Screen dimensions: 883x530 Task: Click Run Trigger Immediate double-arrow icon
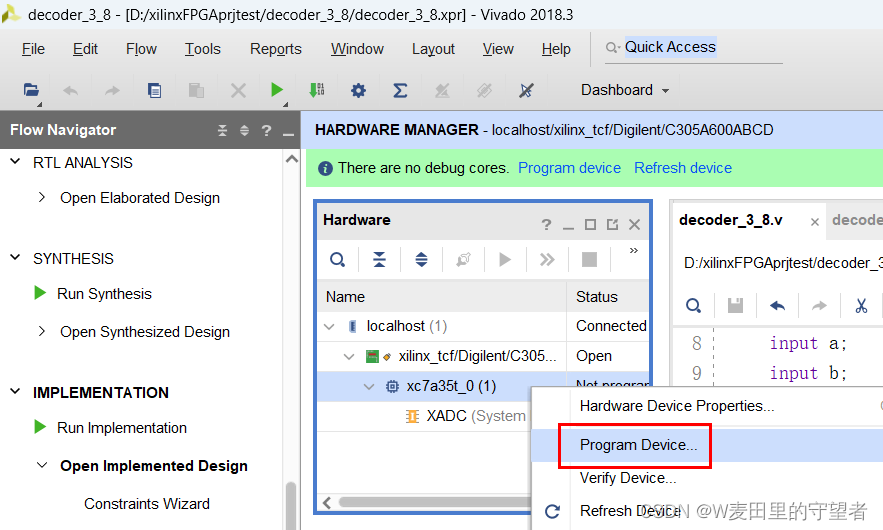547,260
